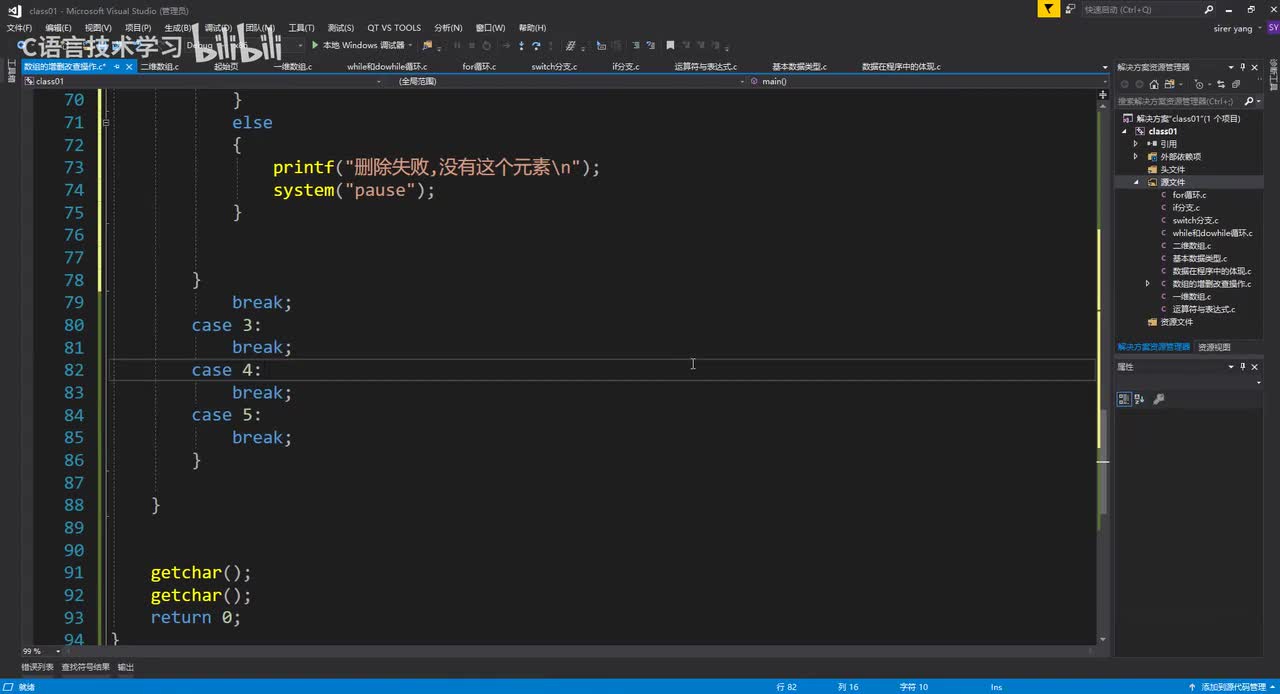Open the 输出 bottom panel tab
The height and width of the screenshot is (694, 1280).
[x=126, y=667]
